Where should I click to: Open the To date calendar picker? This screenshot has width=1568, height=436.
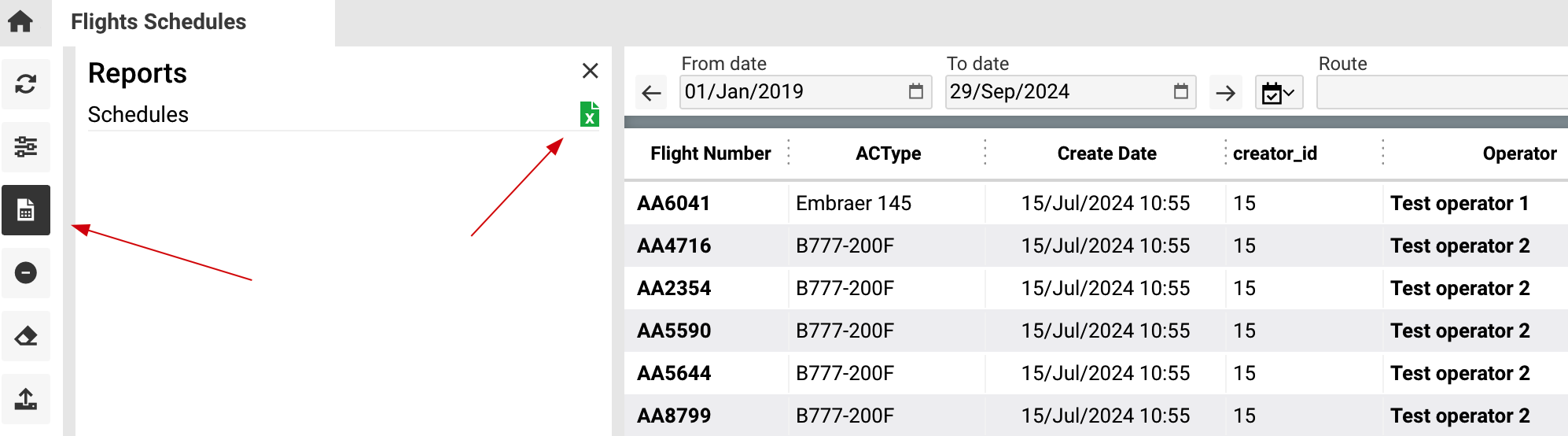[1180, 91]
